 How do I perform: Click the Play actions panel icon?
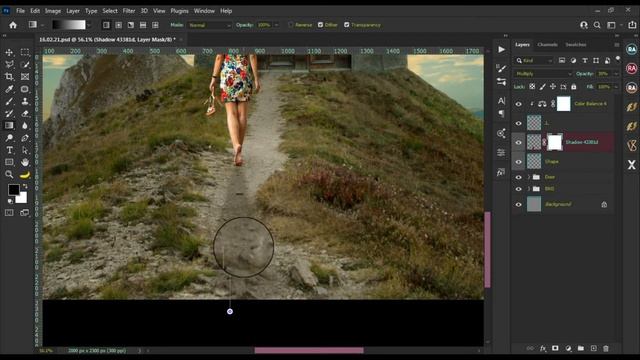[x=502, y=49]
